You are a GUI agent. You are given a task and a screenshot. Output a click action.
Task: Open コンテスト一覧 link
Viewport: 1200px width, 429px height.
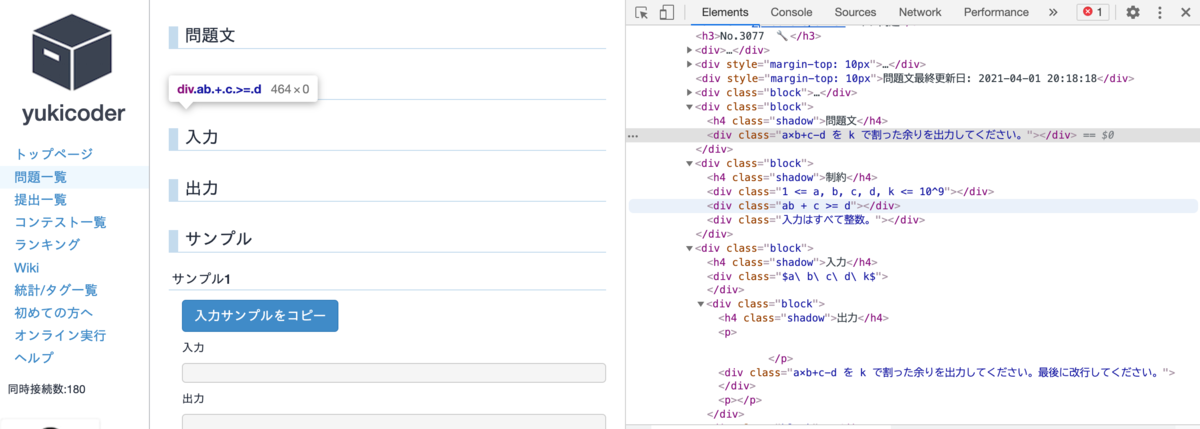click(x=60, y=222)
